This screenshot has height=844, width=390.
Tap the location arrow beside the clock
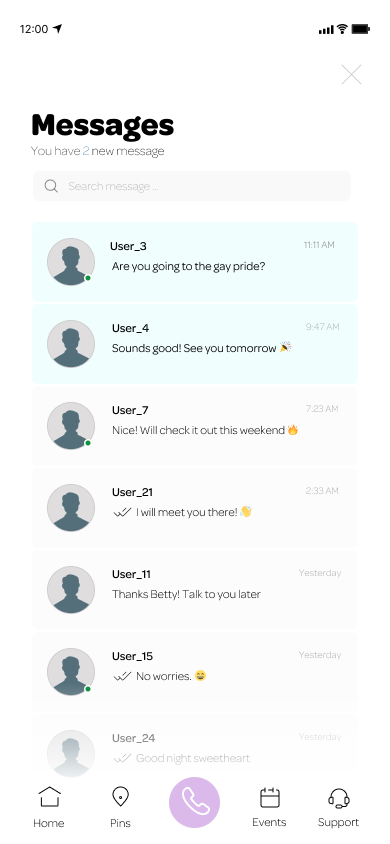tap(58, 29)
